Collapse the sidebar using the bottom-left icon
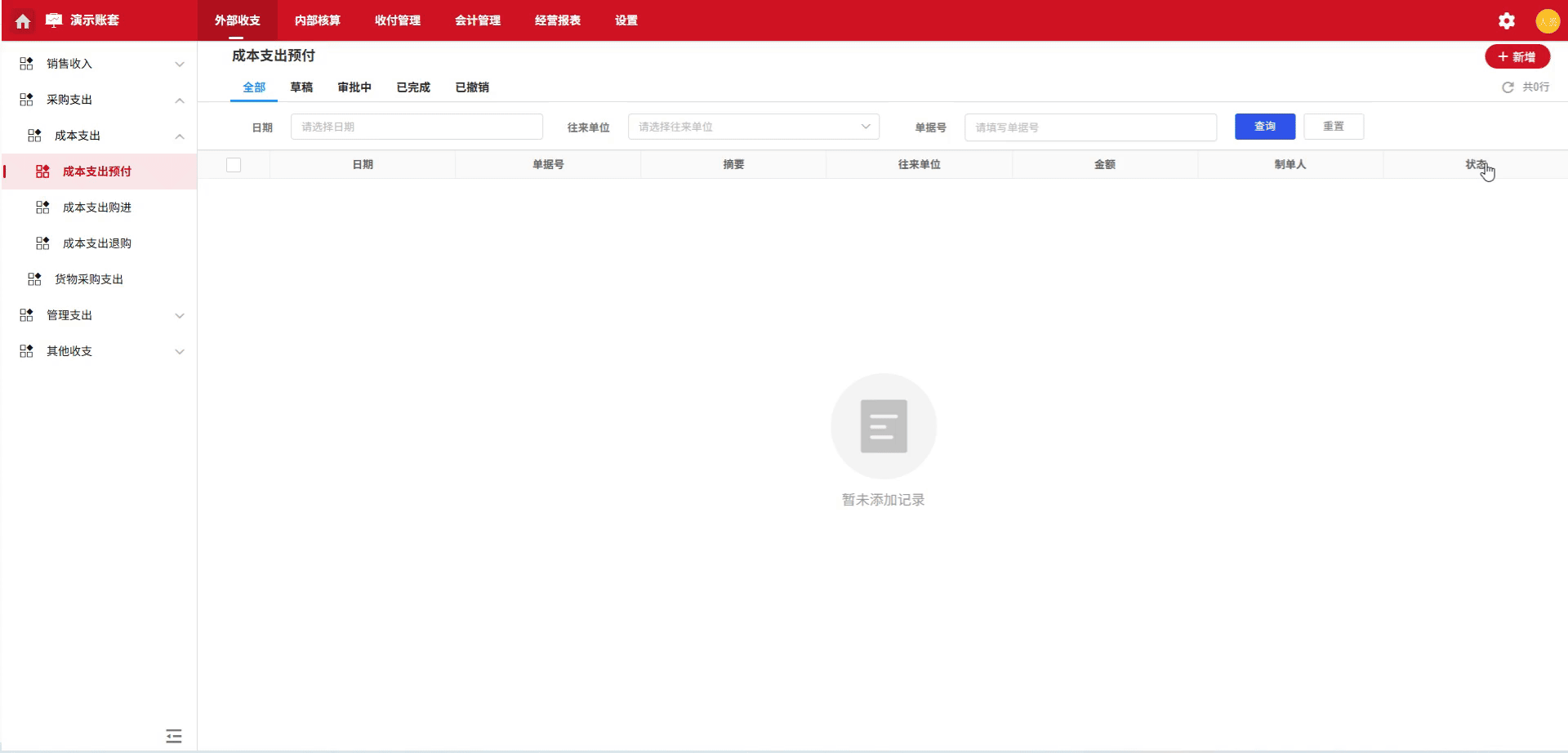 [173, 736]
